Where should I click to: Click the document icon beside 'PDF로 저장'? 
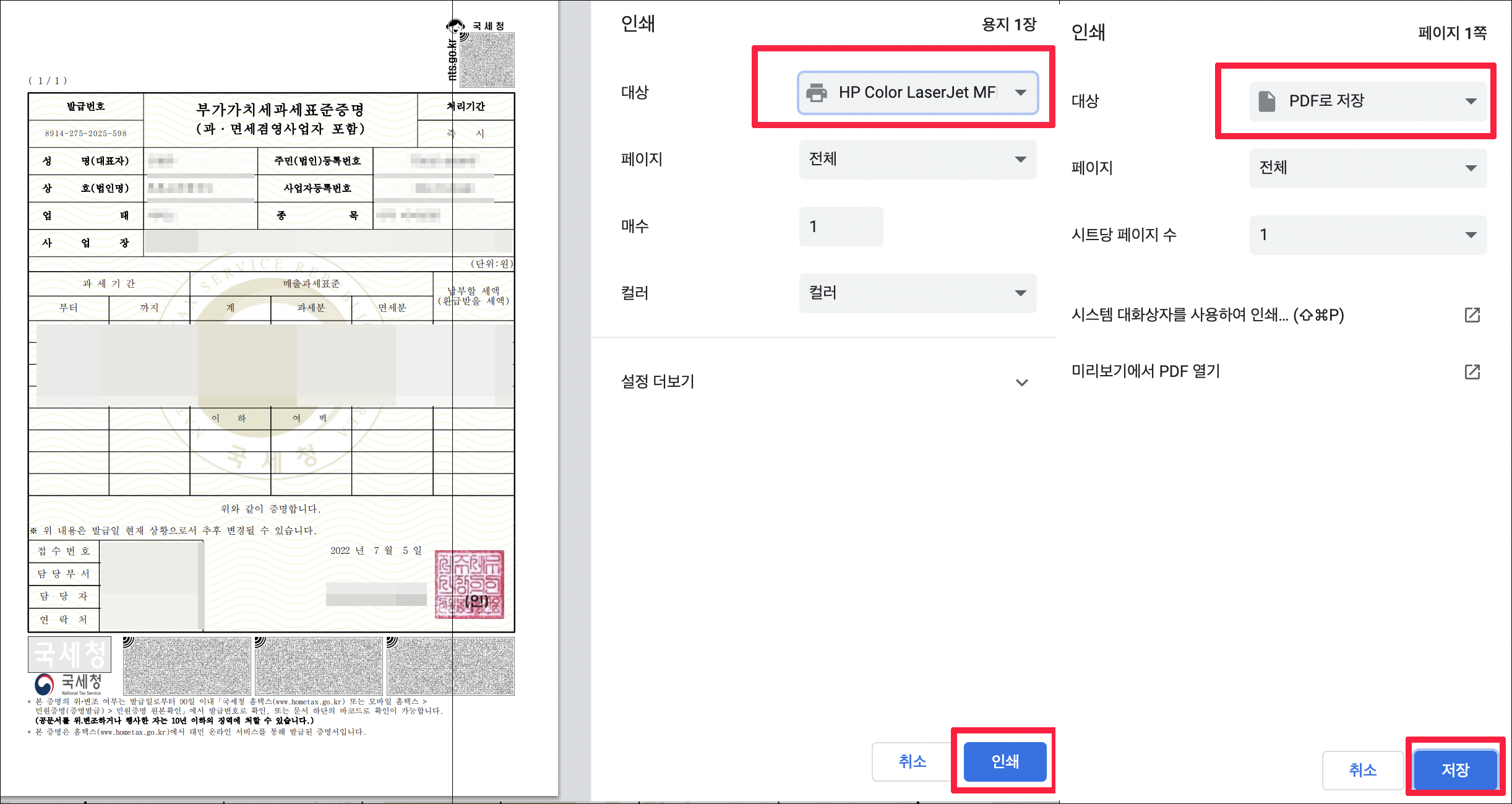pyautogui.click(x=1267, y=101)
